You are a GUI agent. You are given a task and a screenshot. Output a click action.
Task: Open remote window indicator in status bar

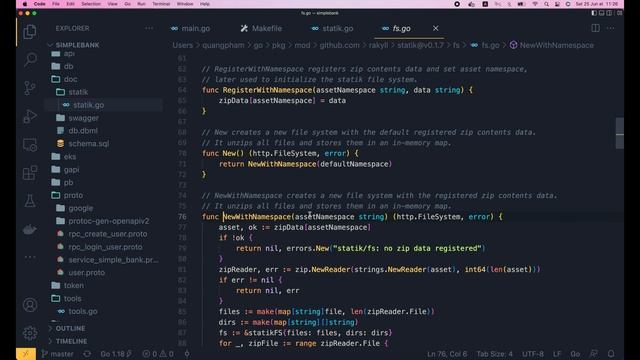coord(26,354)
